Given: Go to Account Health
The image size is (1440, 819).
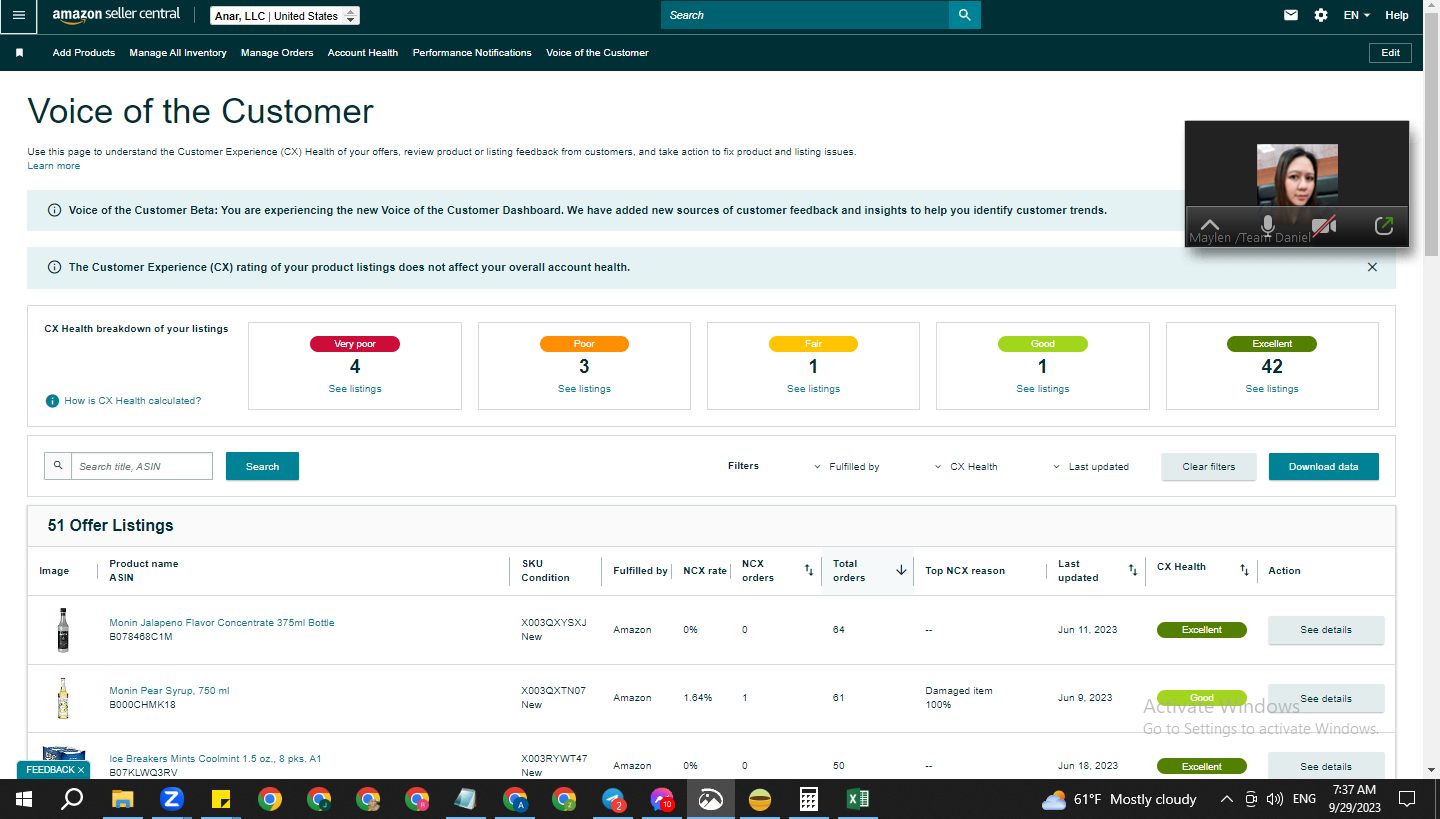Looking at the screenshot, I should [363, 53].
